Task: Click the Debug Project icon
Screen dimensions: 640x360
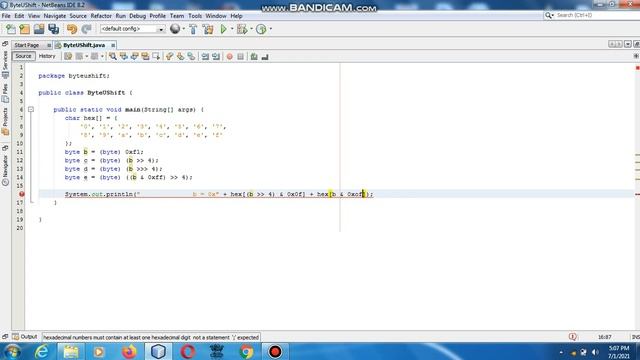Action: [x=242, y=29]
